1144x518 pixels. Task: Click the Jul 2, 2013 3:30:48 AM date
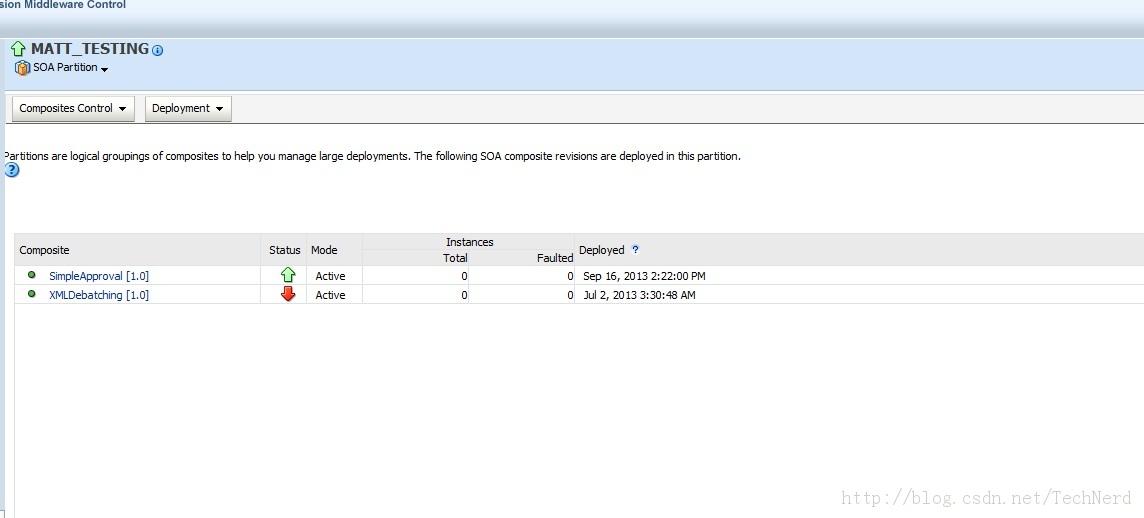click(639, 295)
